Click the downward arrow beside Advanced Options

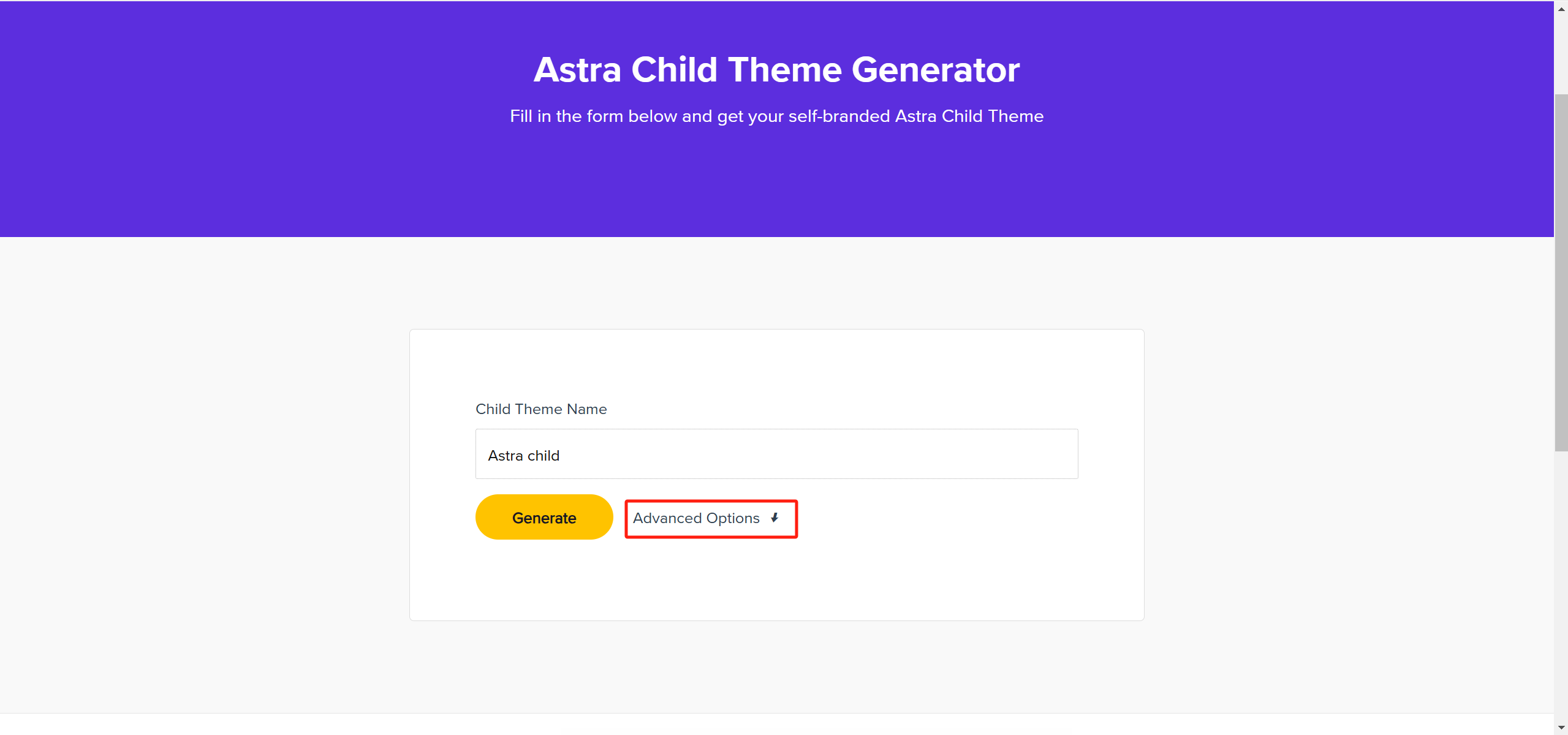(773, 518)
